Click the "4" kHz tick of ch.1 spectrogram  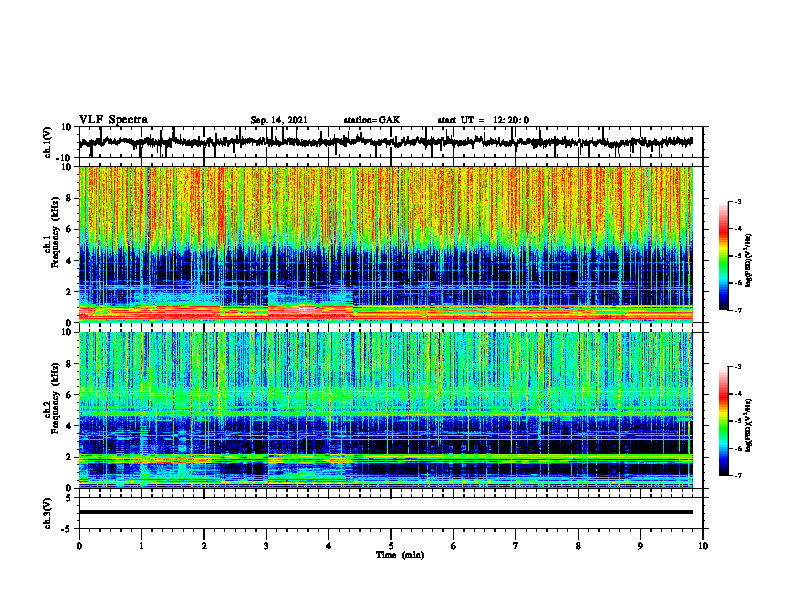[x=71, y=261]
